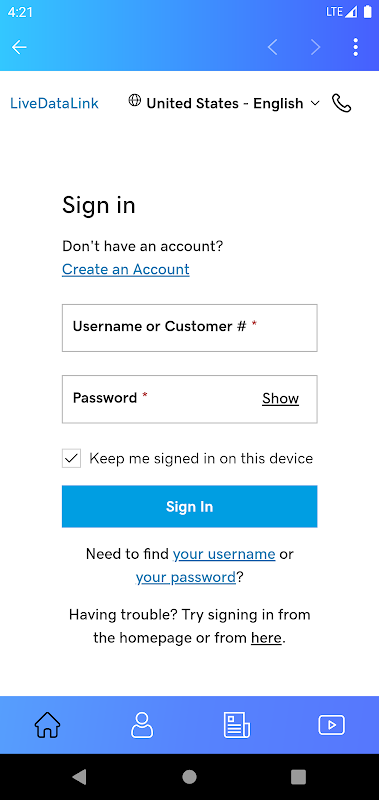Open the Create an Account link
Screen dimensions: 379x800
[x=125, y=269]
